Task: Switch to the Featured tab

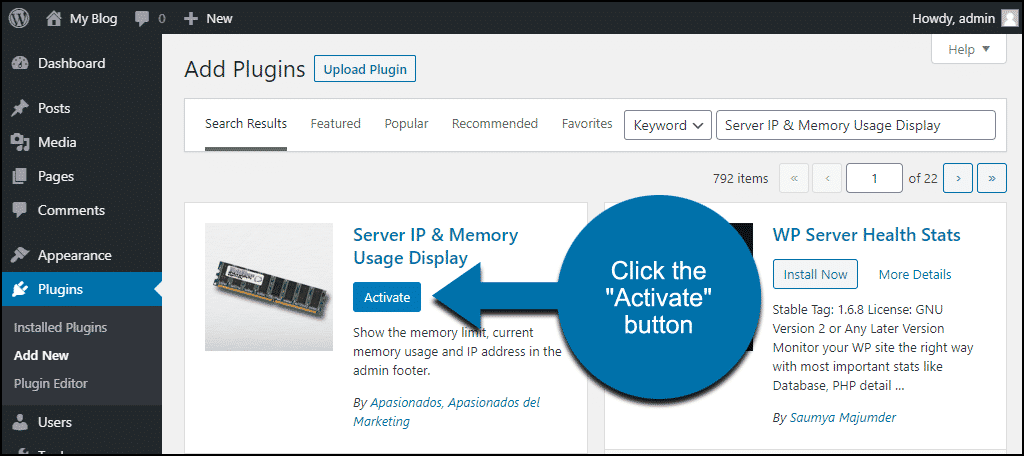Action: (336, 123)
